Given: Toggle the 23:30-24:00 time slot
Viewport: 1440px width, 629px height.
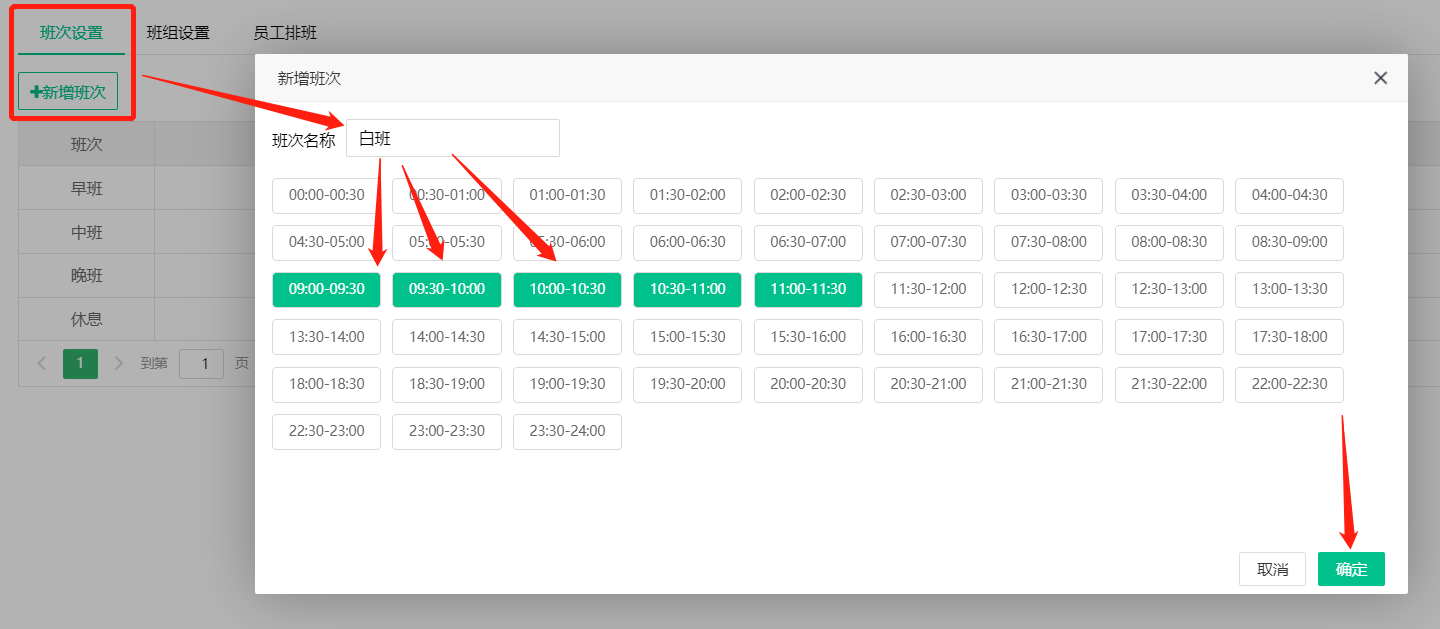Looking at the screenshot, I should coord(567,431).
